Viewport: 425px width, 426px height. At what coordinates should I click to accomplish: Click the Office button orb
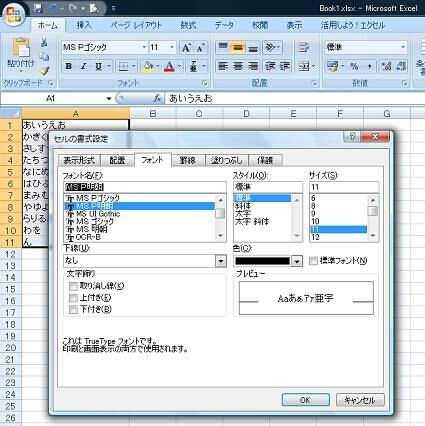coord(13,14)
